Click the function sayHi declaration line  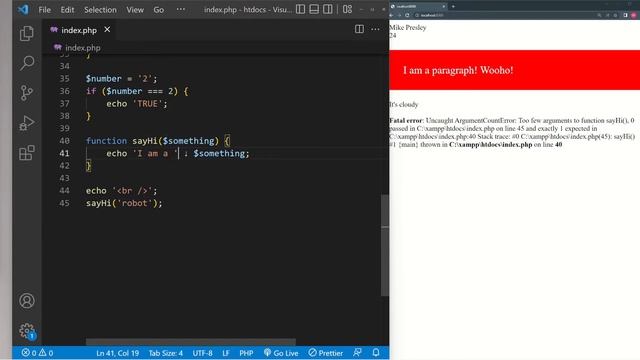(x=158, y=141)
